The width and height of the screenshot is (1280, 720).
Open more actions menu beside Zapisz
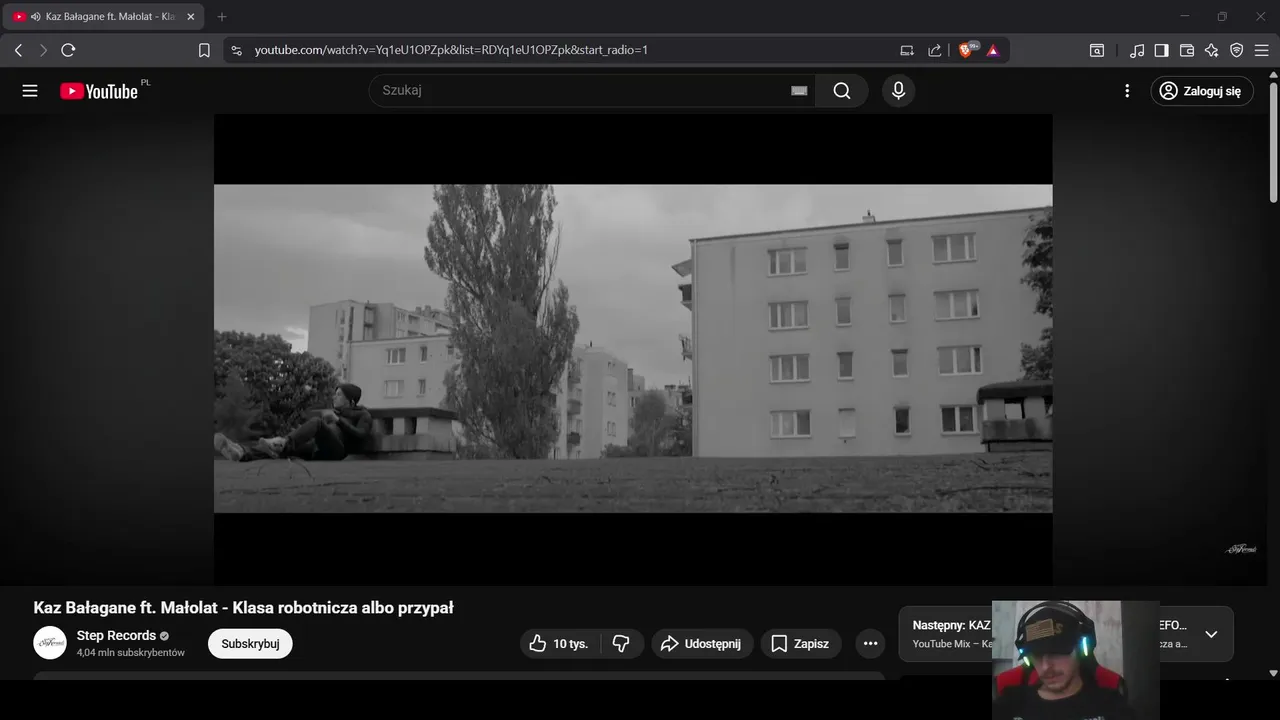pyautogui.click(x=870, y=644)
